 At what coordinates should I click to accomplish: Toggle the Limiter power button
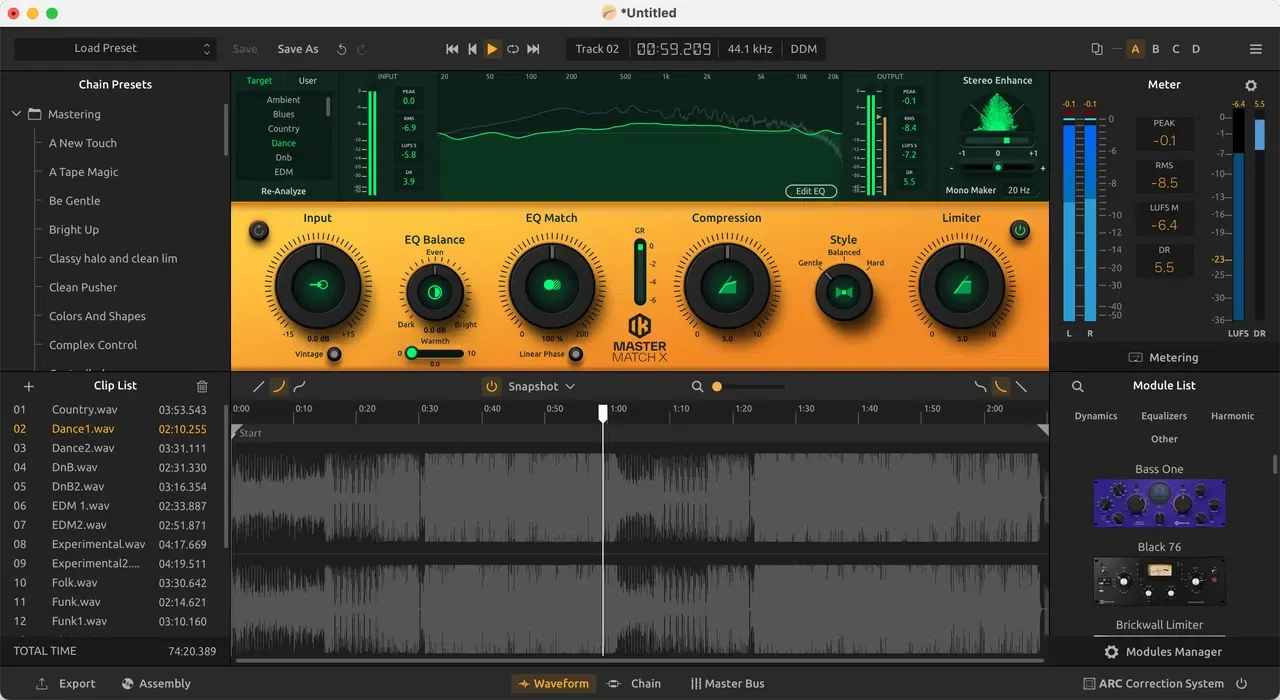[x=1019, y=230]
